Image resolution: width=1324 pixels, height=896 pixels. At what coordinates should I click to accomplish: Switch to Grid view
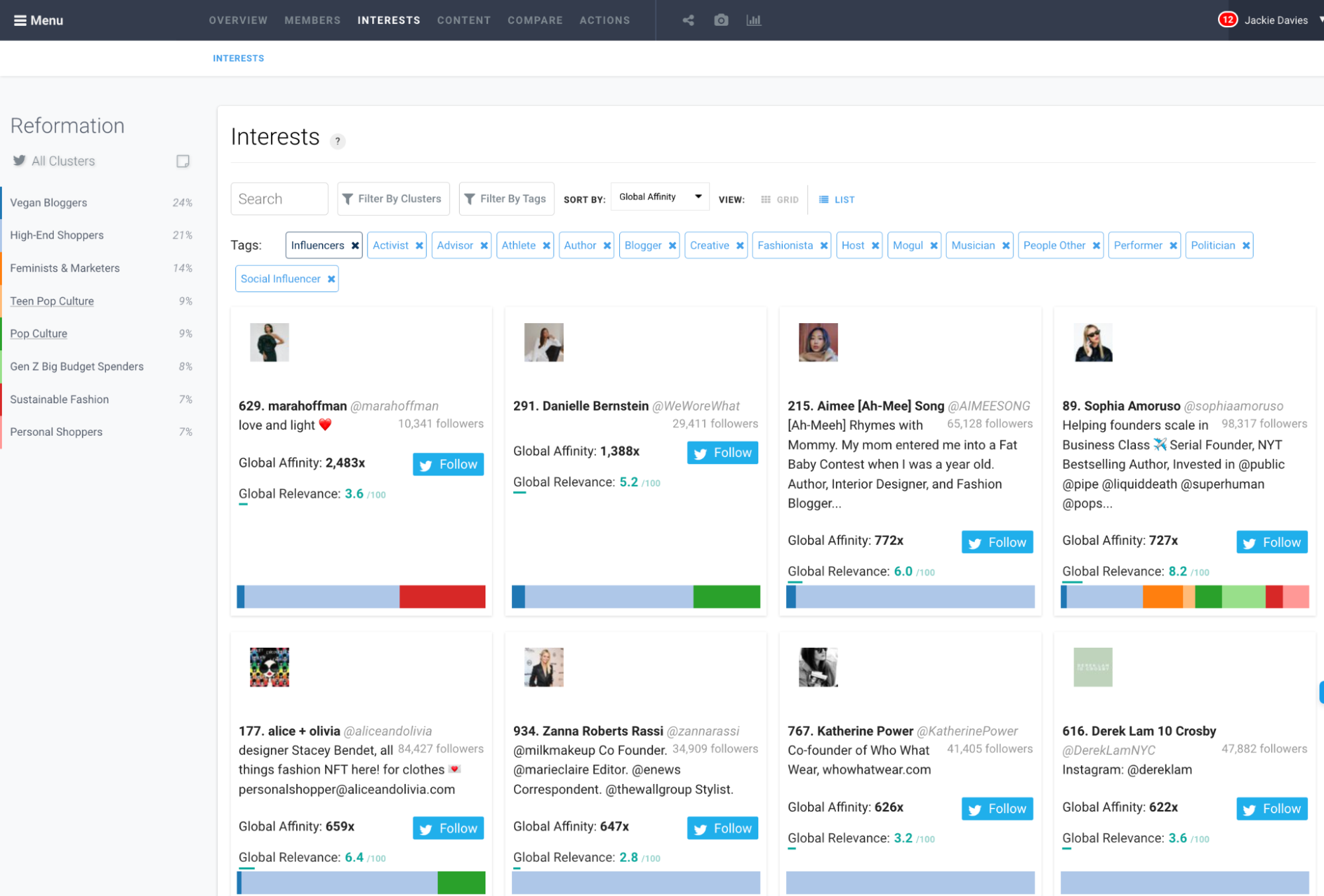click(780, 199)
